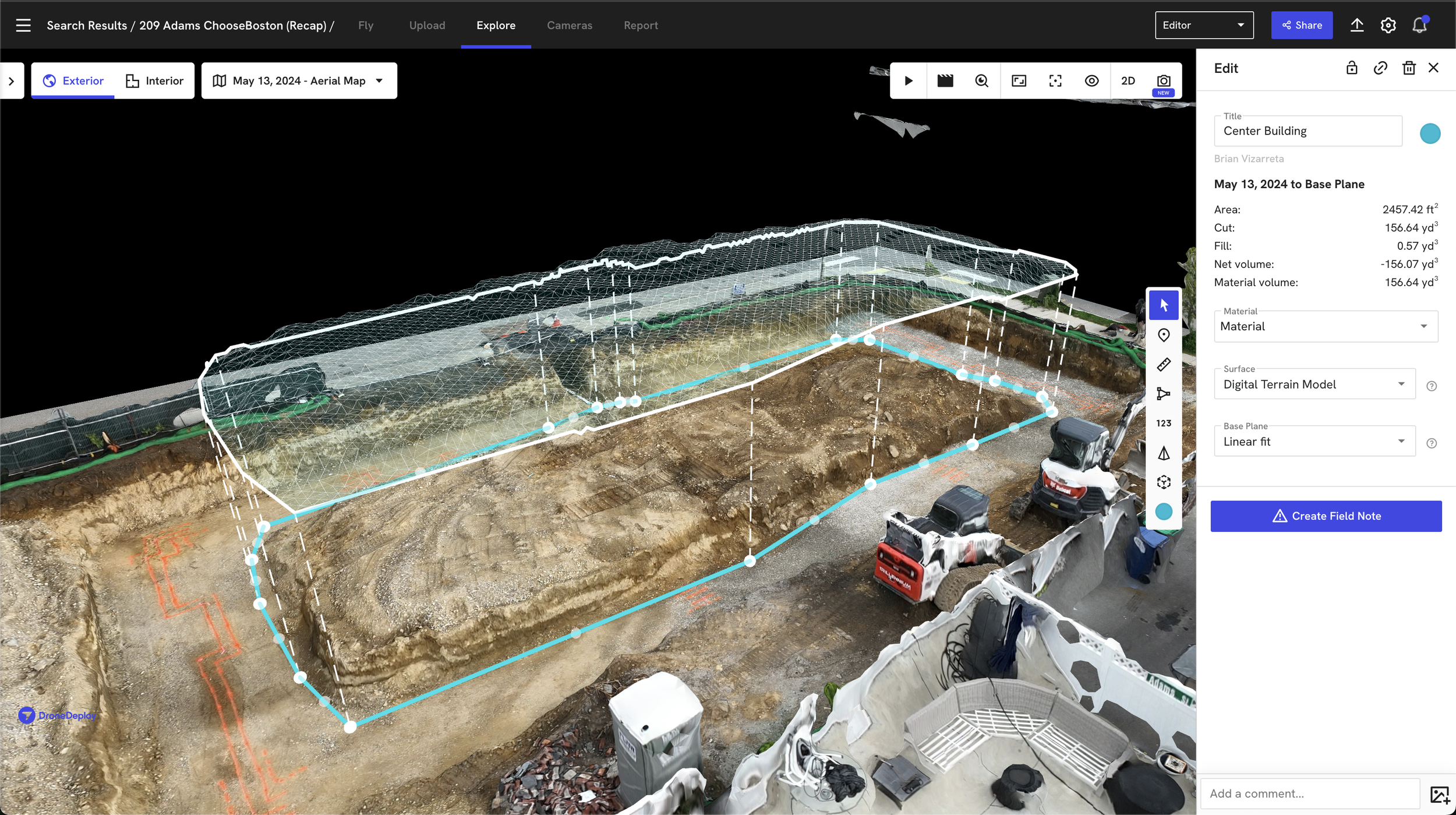Switch to the Cameras tab

pos(569,25)
